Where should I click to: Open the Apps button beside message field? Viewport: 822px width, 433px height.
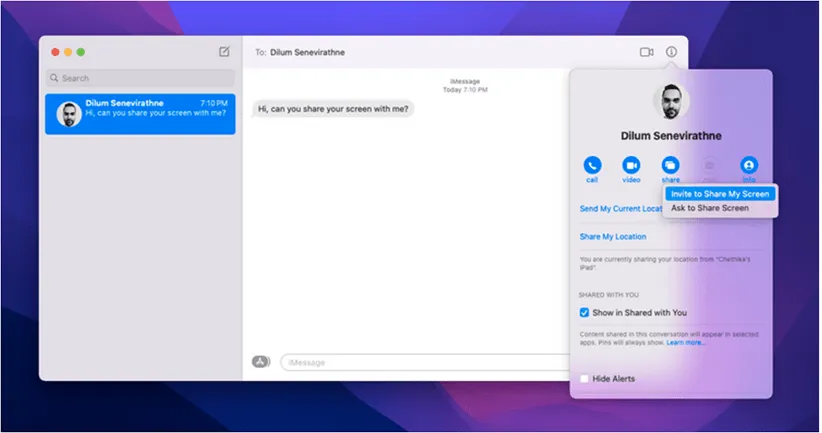pyautogui.click(x=262, y=361)
